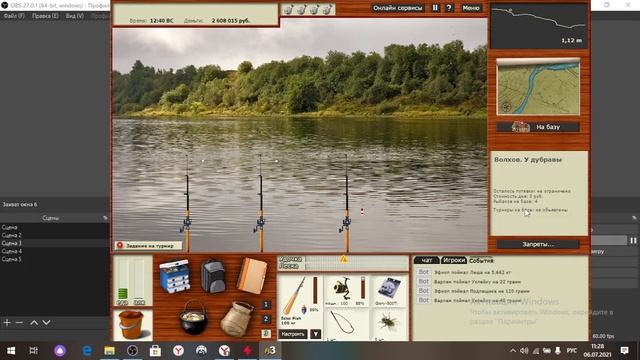Screen dimensions: 640x360
Task: Open the Чат tab
Action: click(x=427, y=260)
